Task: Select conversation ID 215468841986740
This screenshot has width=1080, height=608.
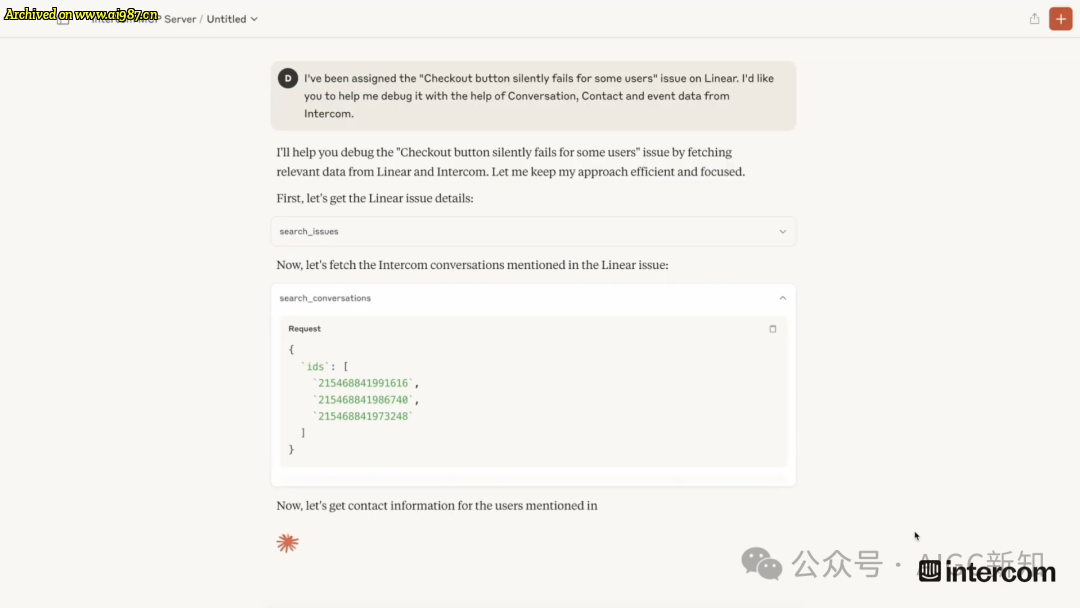Action: pyautogui.click(x=363, y=399)
